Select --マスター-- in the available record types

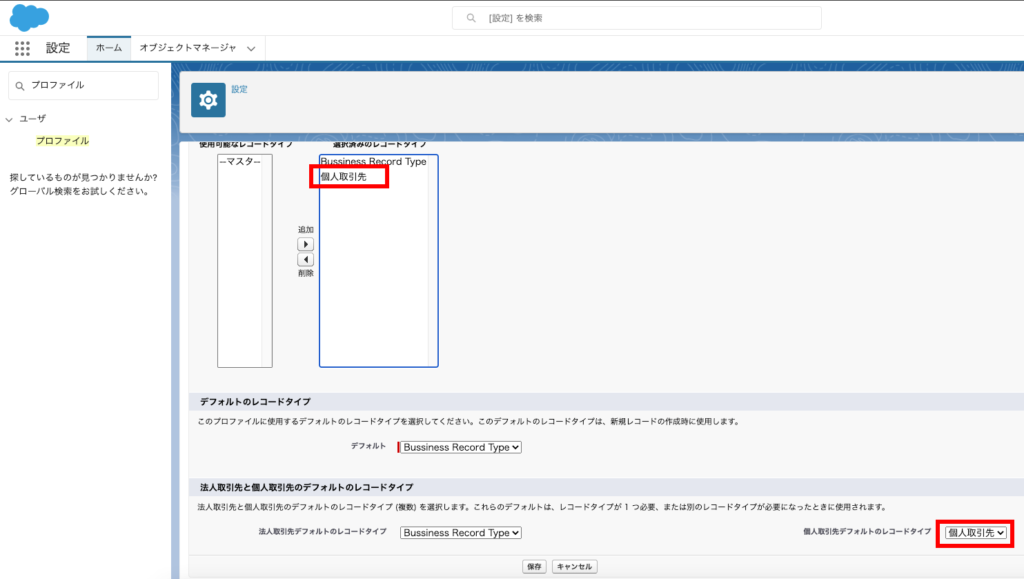(239, 162)
